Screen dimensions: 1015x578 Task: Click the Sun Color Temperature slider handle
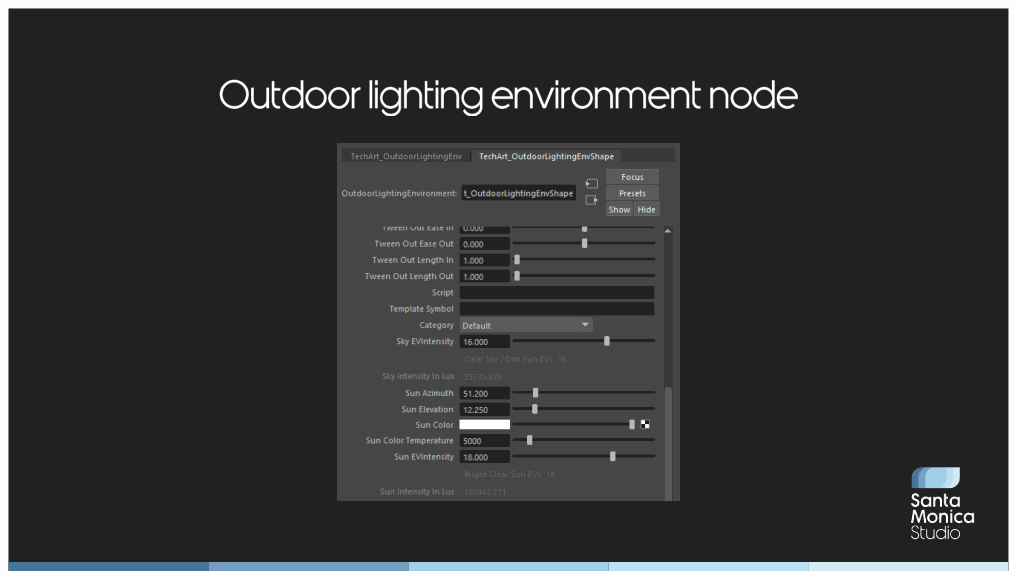coord(530,440)
